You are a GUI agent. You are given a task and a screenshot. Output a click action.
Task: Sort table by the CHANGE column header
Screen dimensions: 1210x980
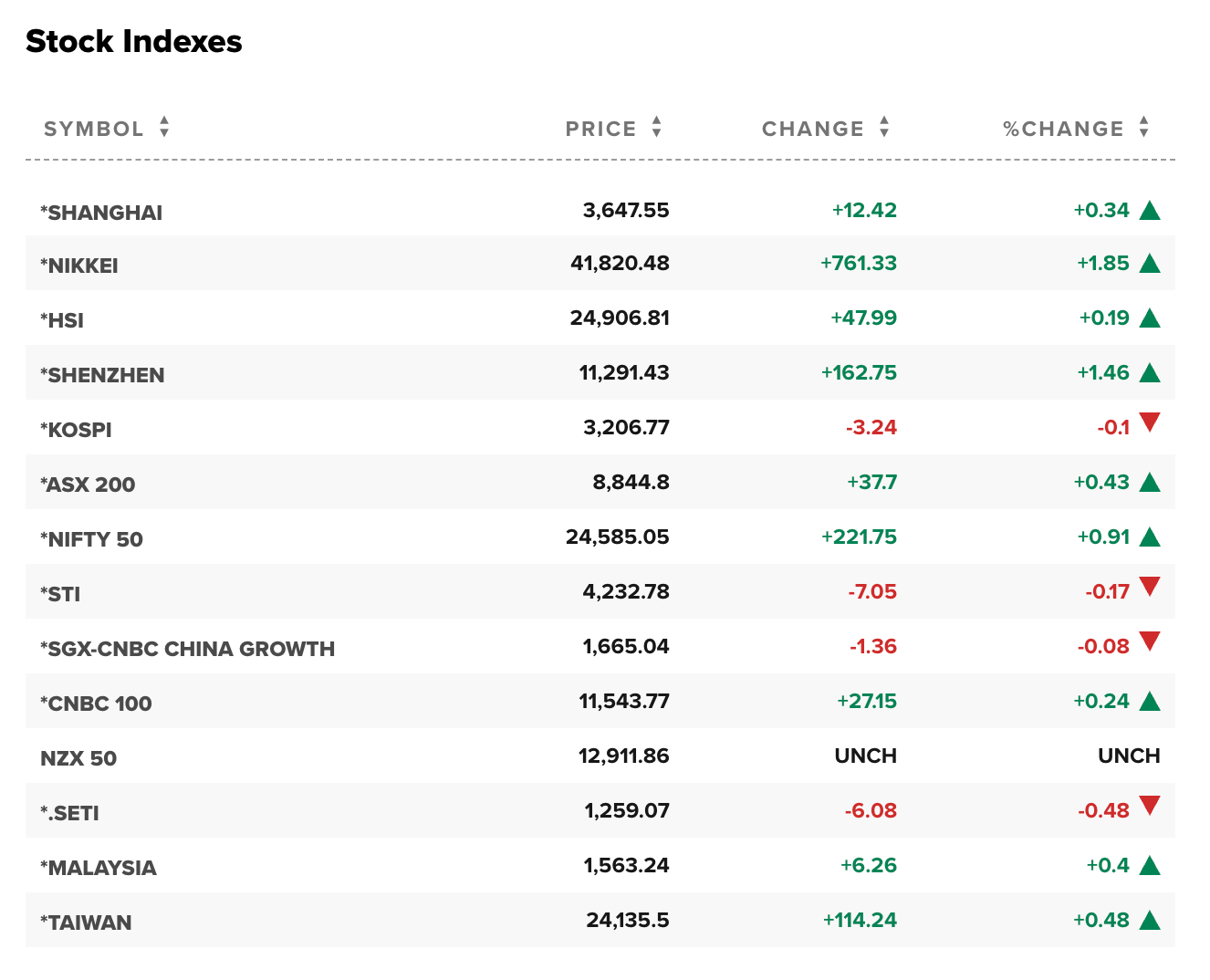pyautogui.click(x=812, y=129)
